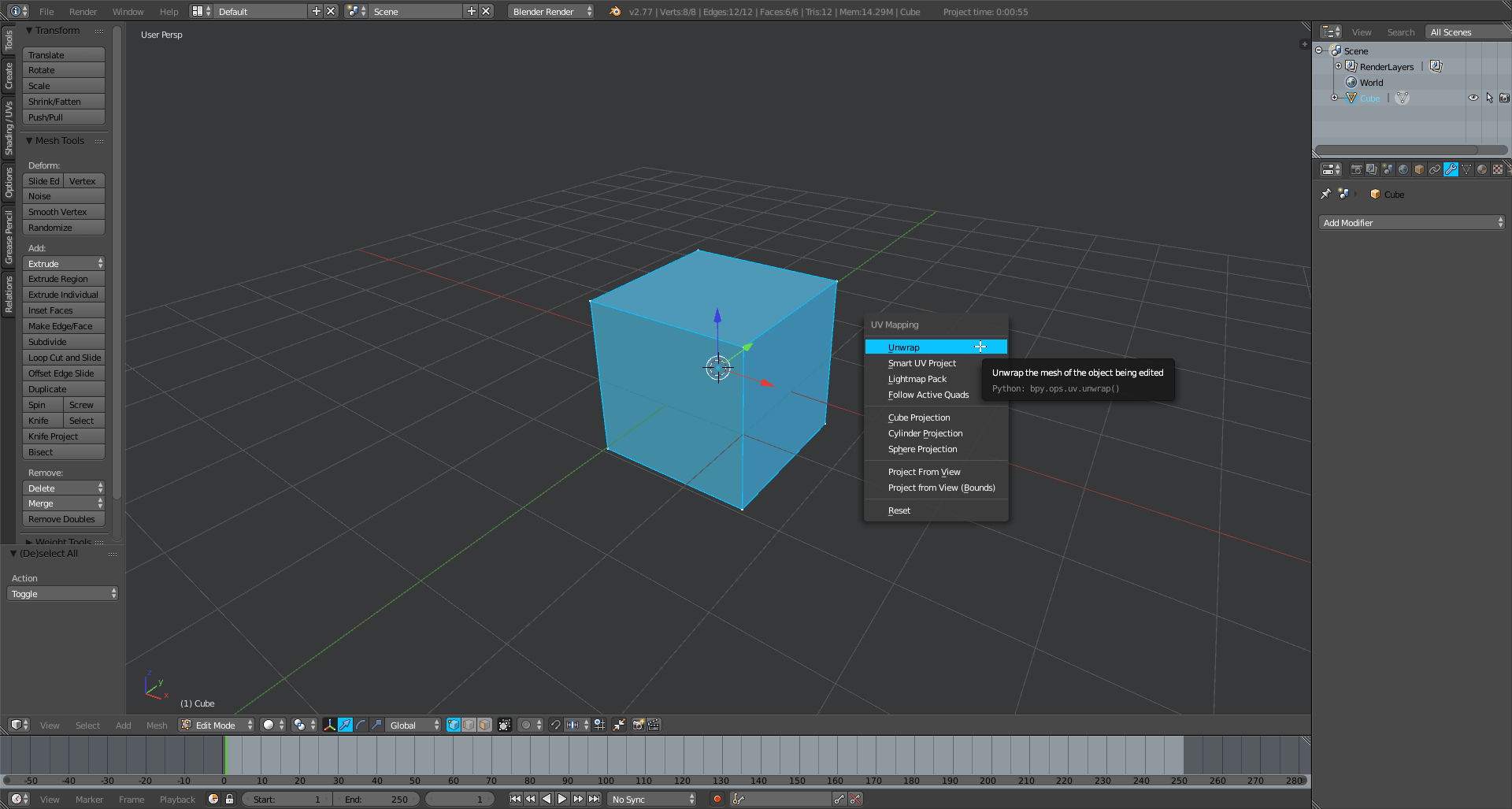Viewport: 1512px width, 809px height.
Task: Click the Remove Doubles button
Action: coord(64,518)
